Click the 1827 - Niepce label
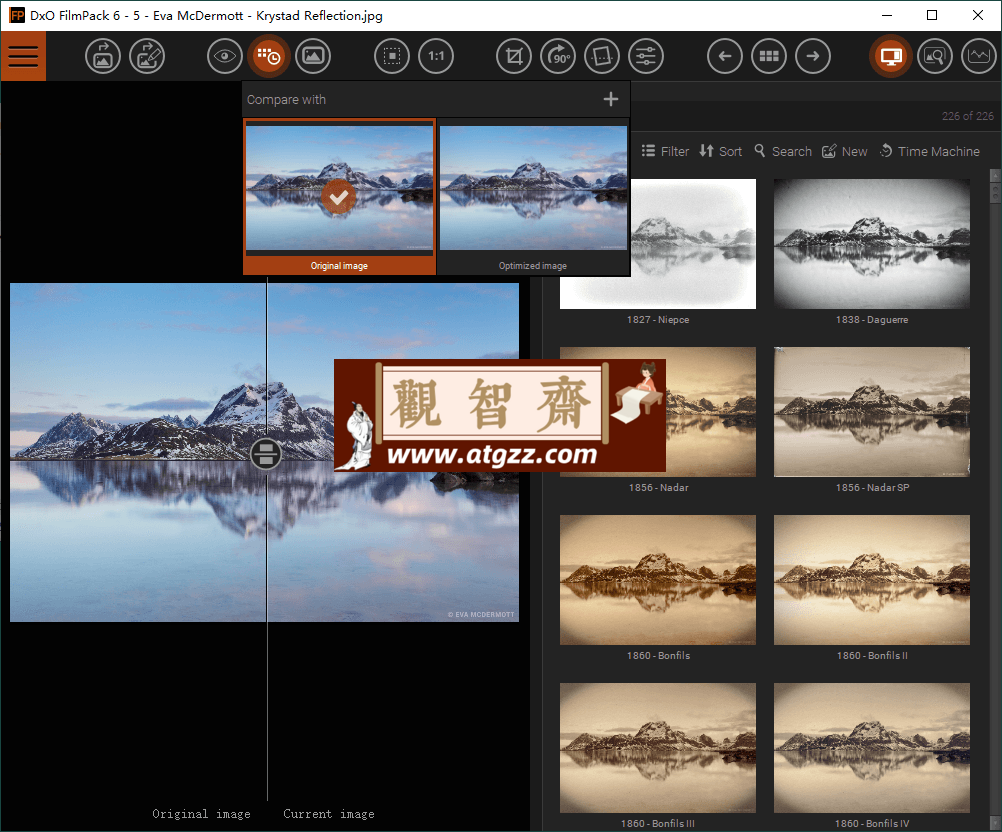1002x832 pixels. [658, 320]
